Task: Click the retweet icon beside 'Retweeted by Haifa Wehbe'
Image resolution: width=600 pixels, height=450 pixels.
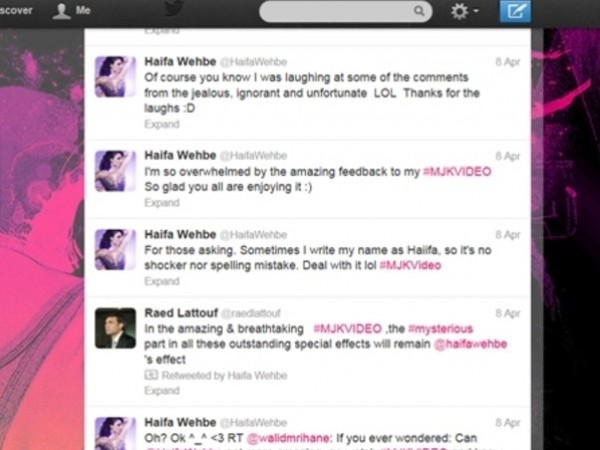Action: (x=151, y=375)
